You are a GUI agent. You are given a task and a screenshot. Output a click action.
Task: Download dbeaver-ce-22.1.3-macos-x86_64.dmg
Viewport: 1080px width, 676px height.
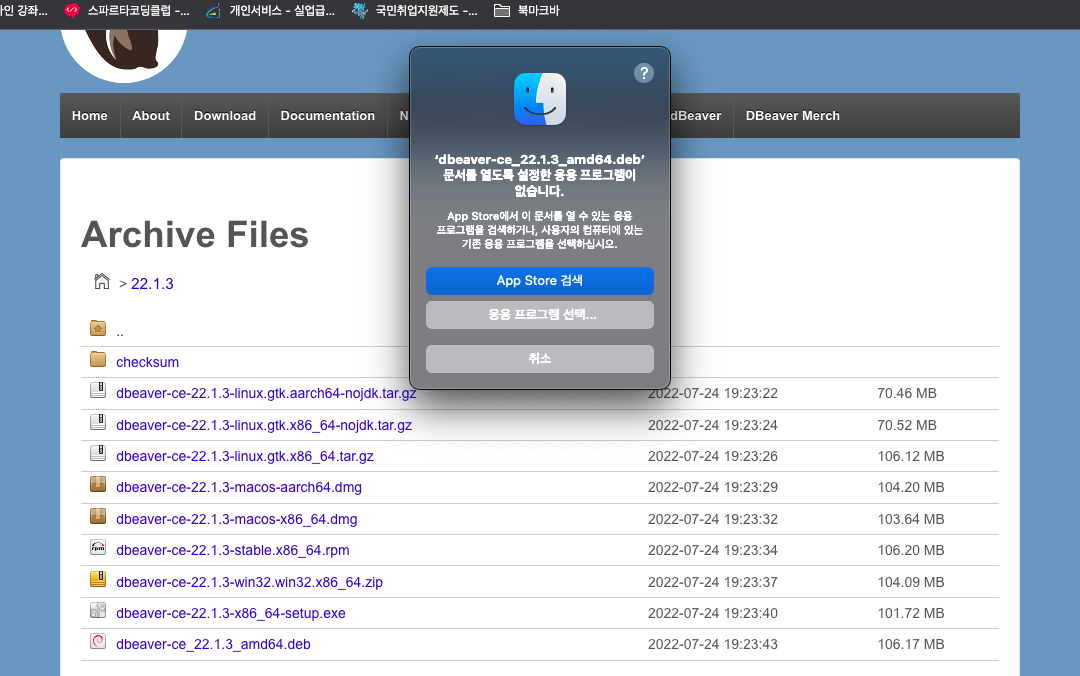click(236, 519)
